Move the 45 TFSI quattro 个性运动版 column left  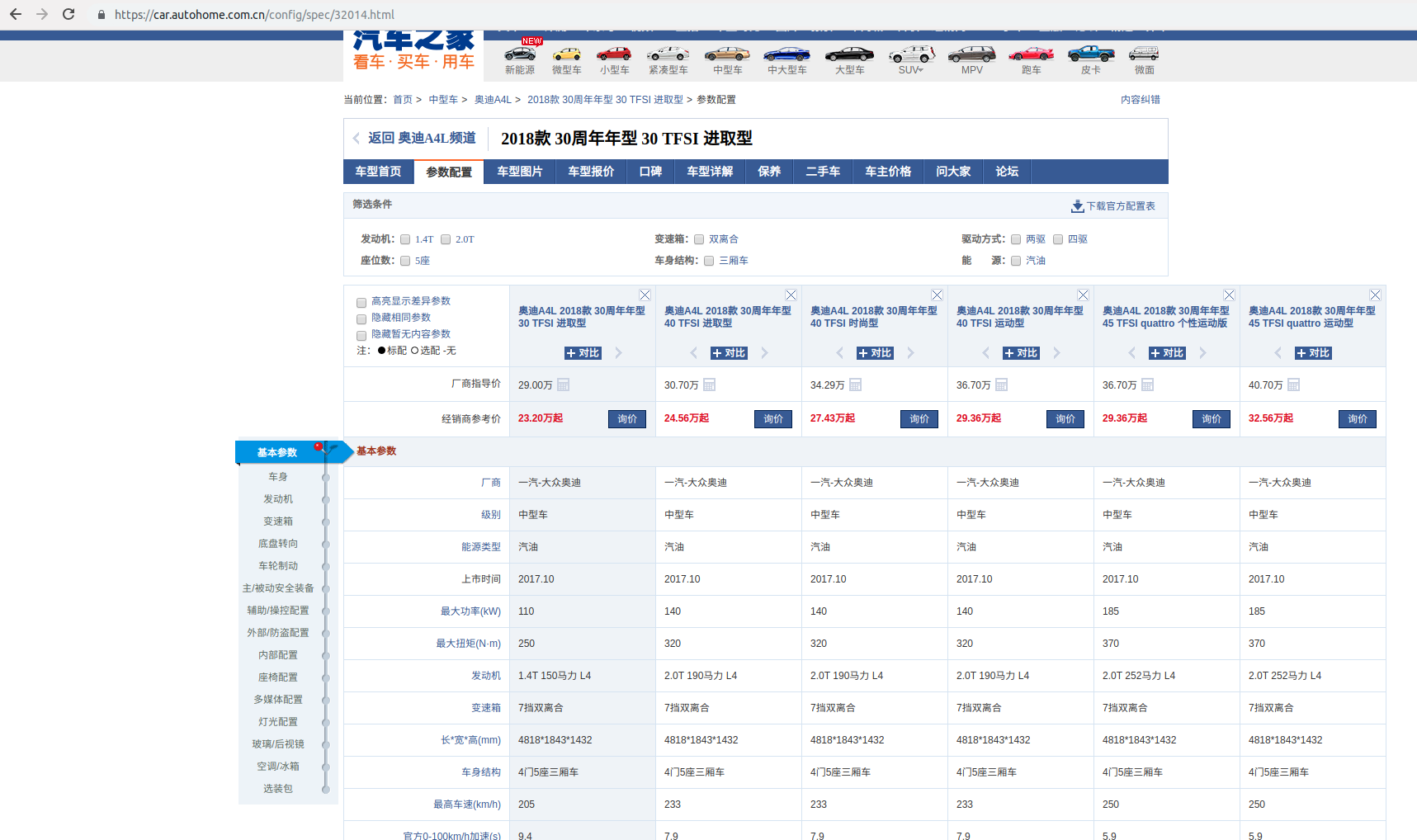click(1132, 353)
